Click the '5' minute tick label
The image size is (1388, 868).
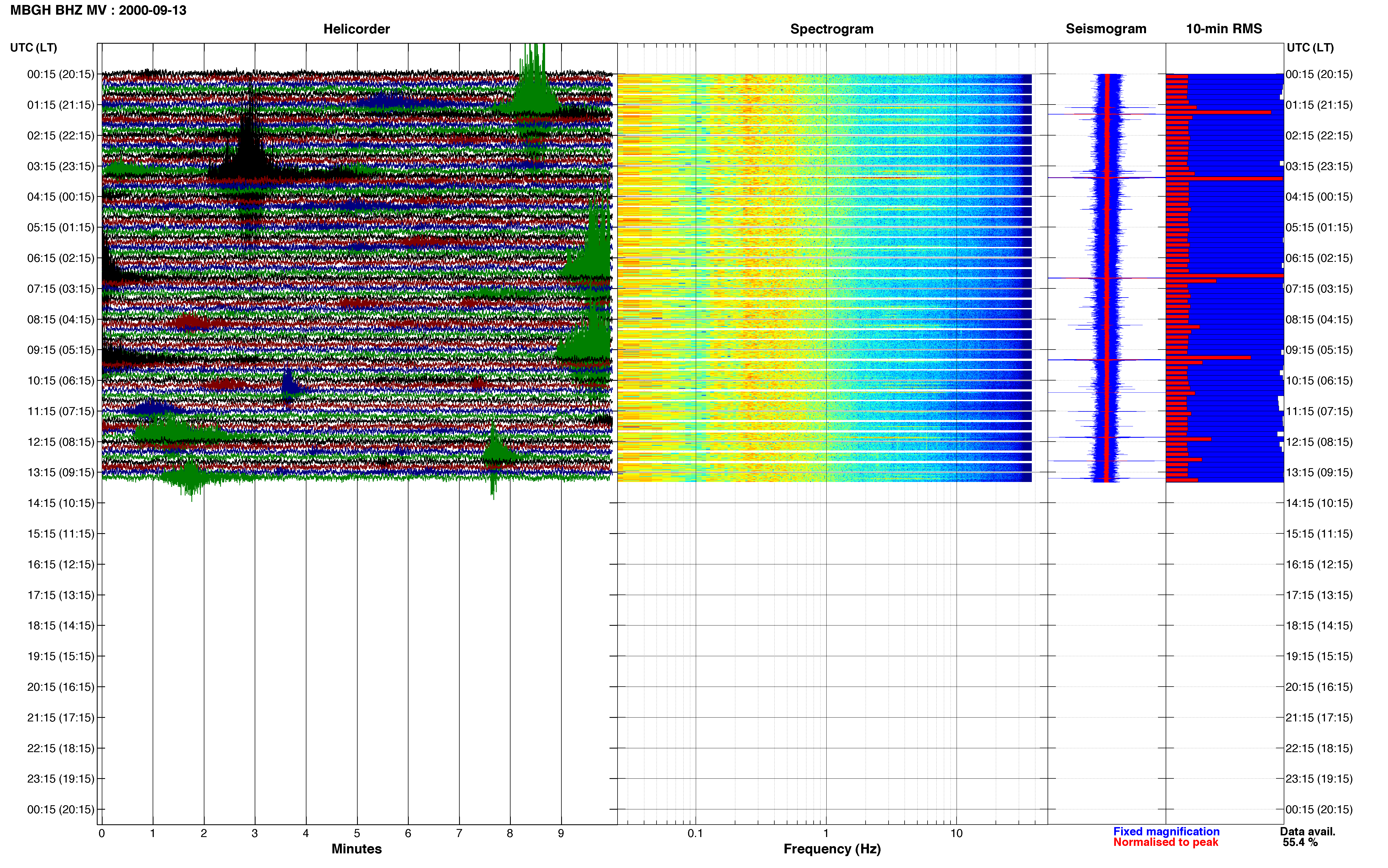357,833
